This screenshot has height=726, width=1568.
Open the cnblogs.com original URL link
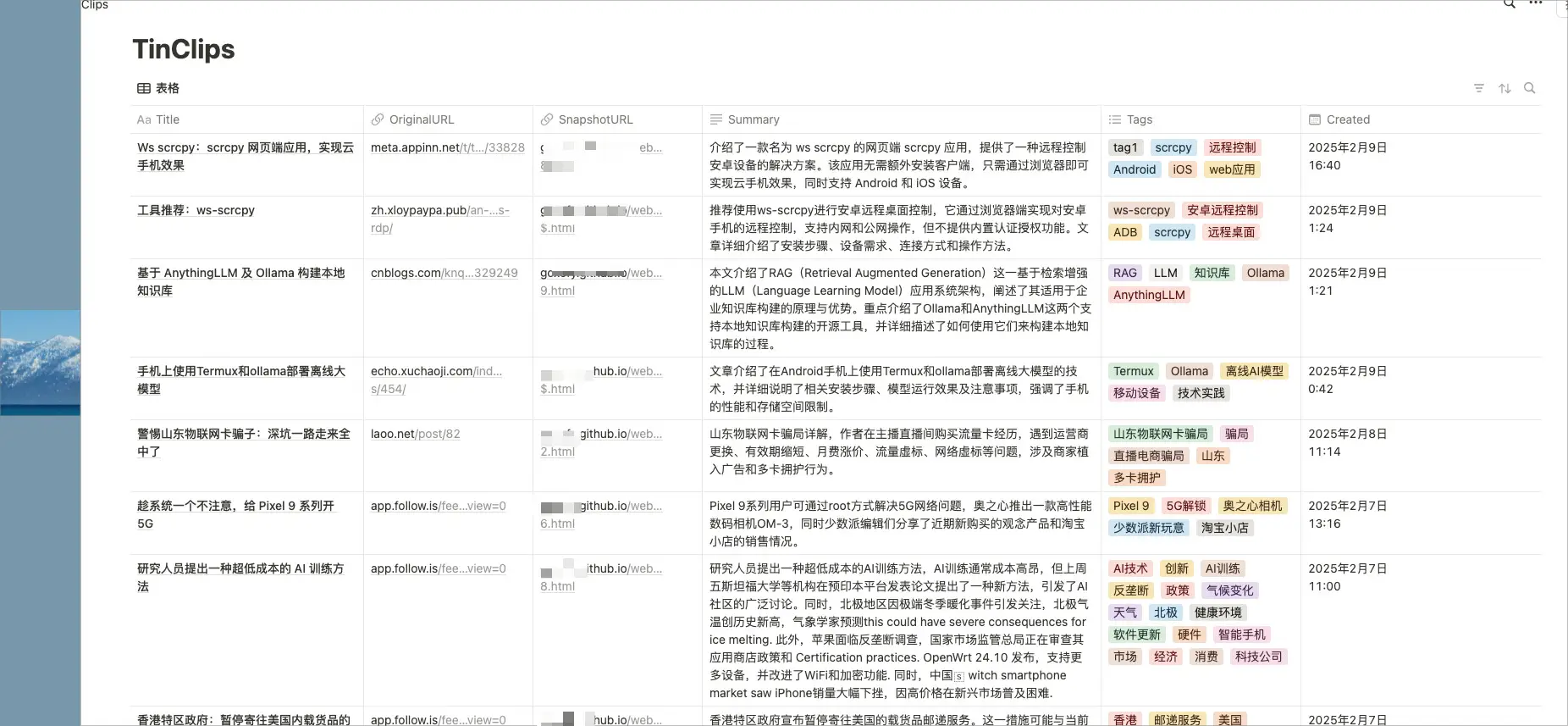[444, 273]
